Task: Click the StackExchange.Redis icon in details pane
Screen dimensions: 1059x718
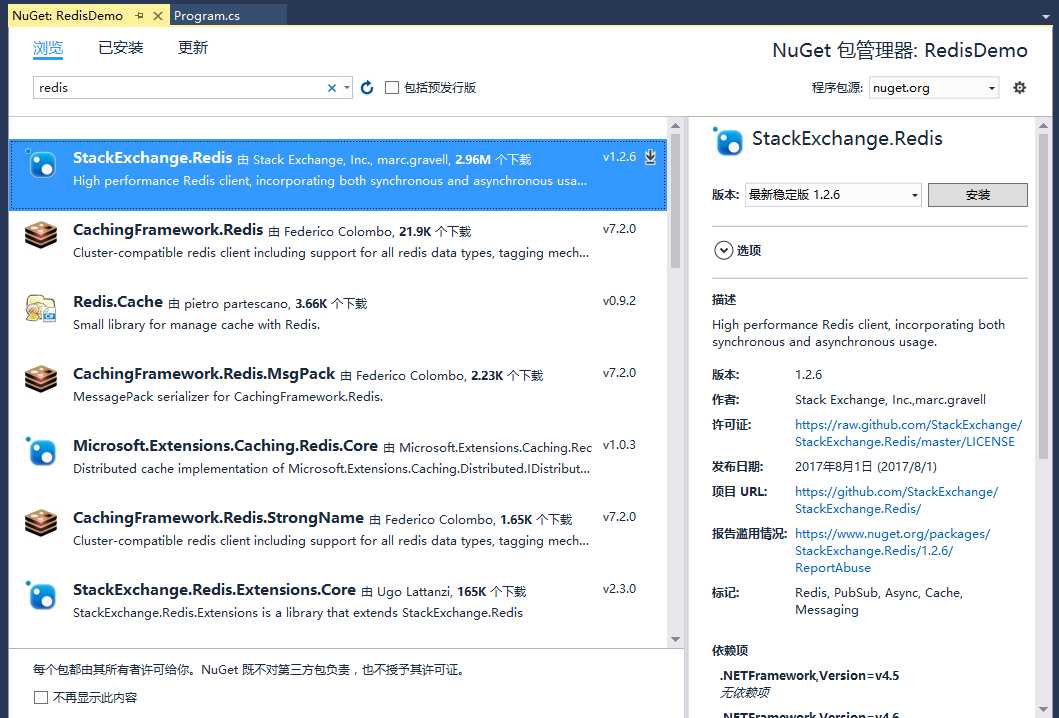Action: [727, 141]
